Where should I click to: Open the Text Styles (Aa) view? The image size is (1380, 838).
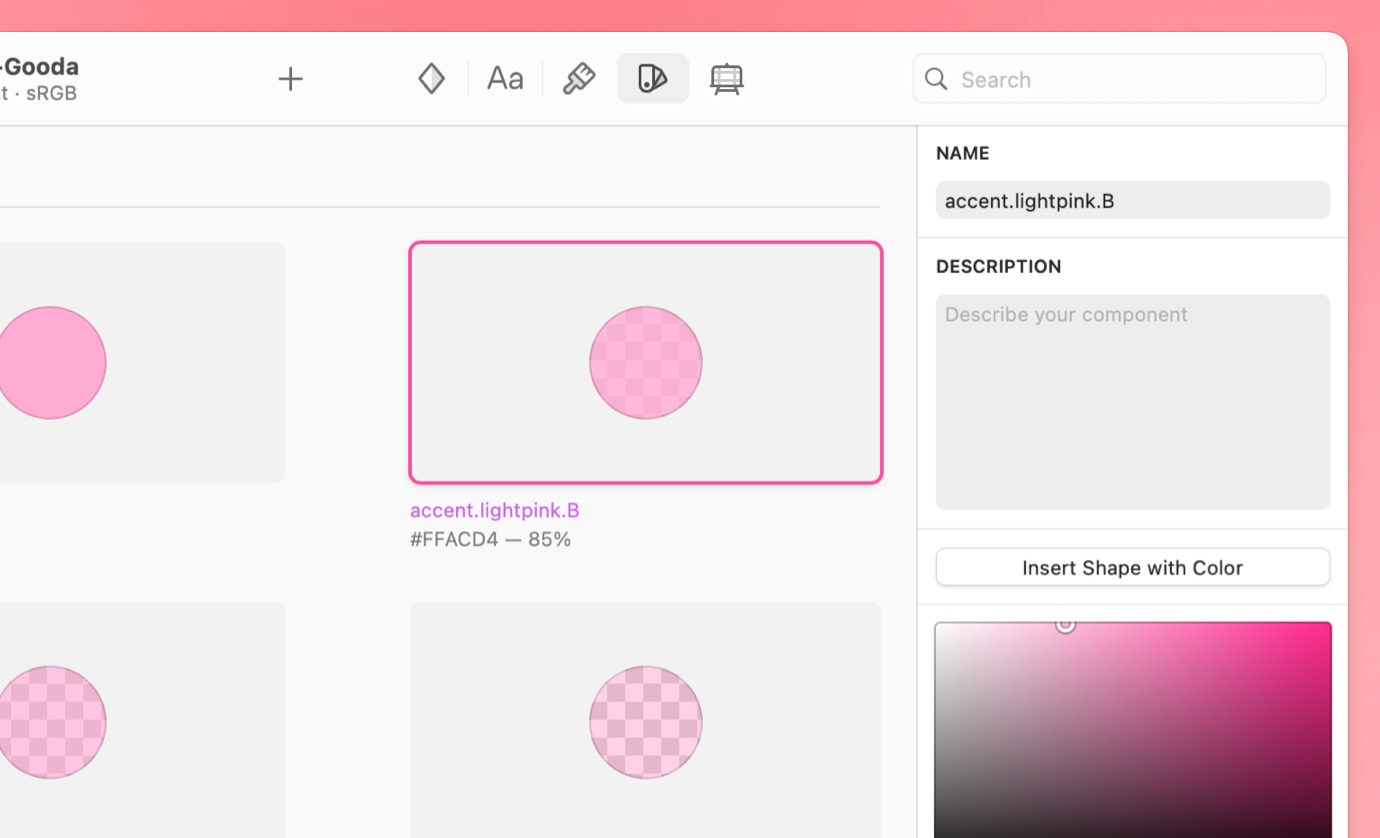(x=505, y=79)
